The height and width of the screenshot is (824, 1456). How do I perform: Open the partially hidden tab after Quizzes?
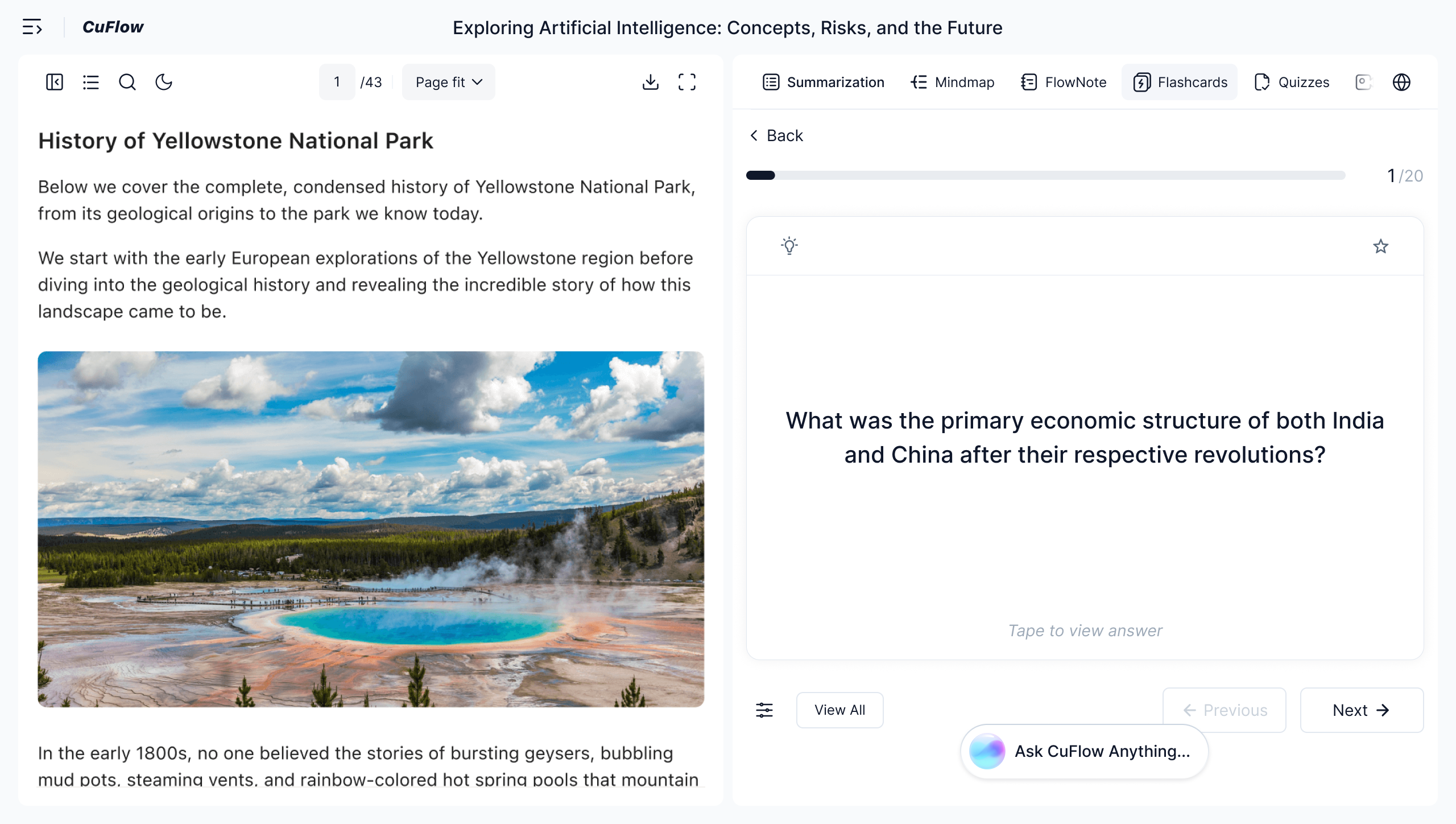point(1363,82)
